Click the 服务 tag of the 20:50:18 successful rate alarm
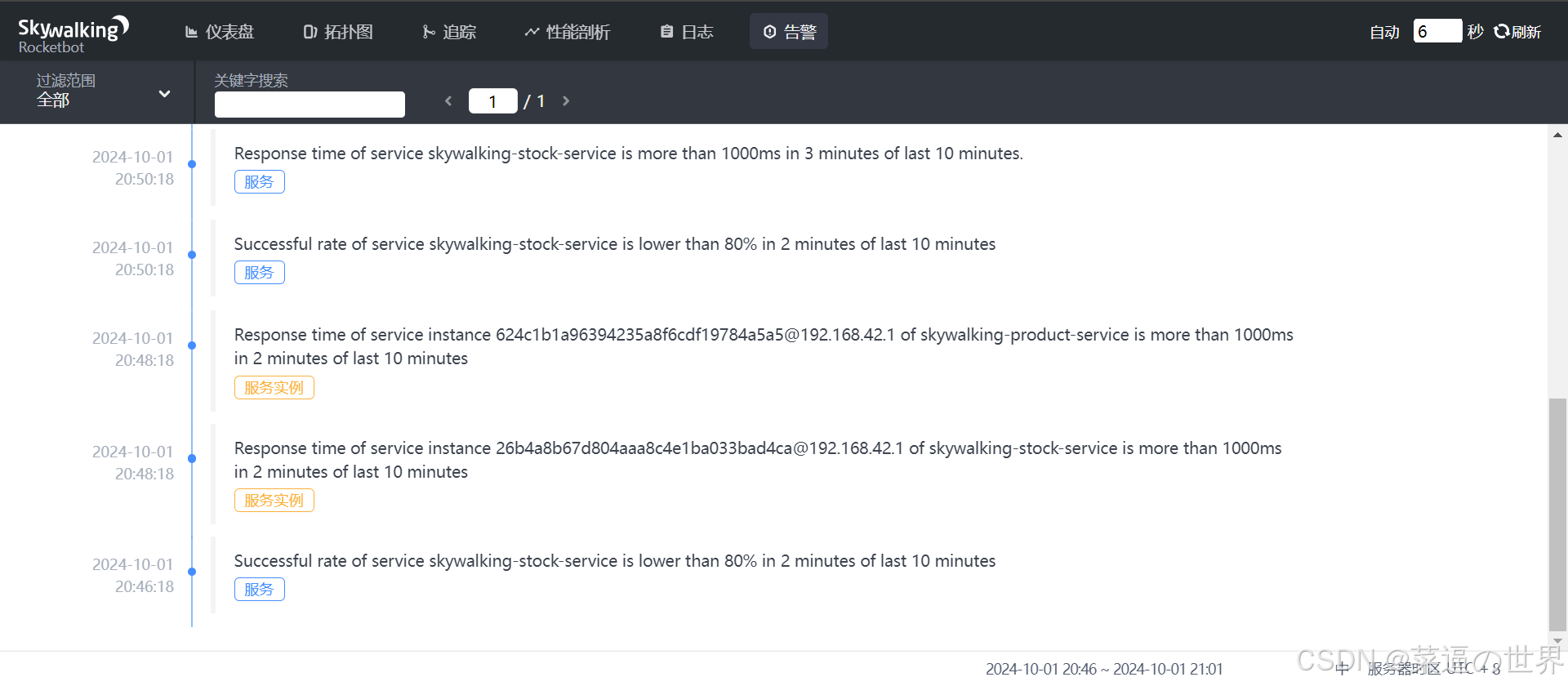 click(260, 272)
